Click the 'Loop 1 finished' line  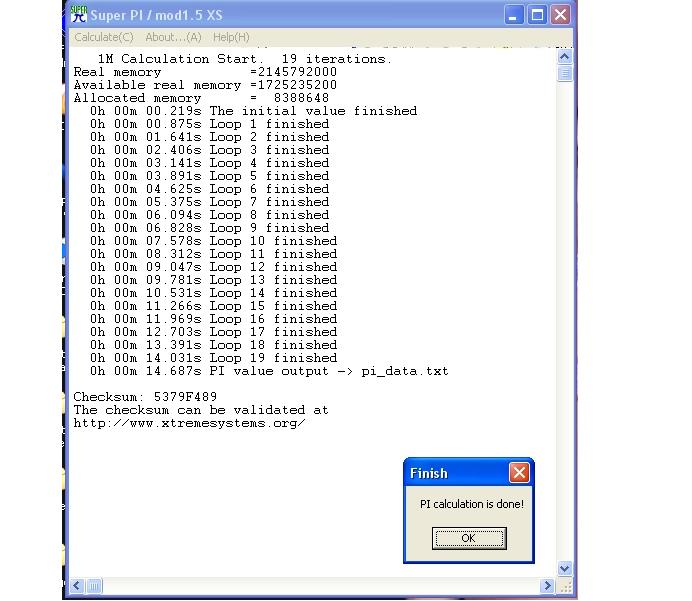tap(210, 124)
